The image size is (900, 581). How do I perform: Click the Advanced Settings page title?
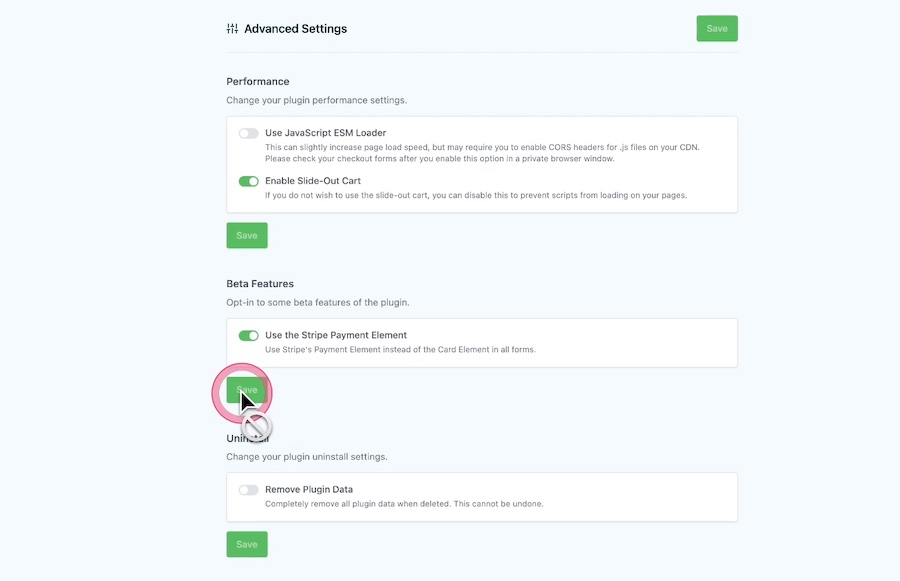click(x=295, y=28)
